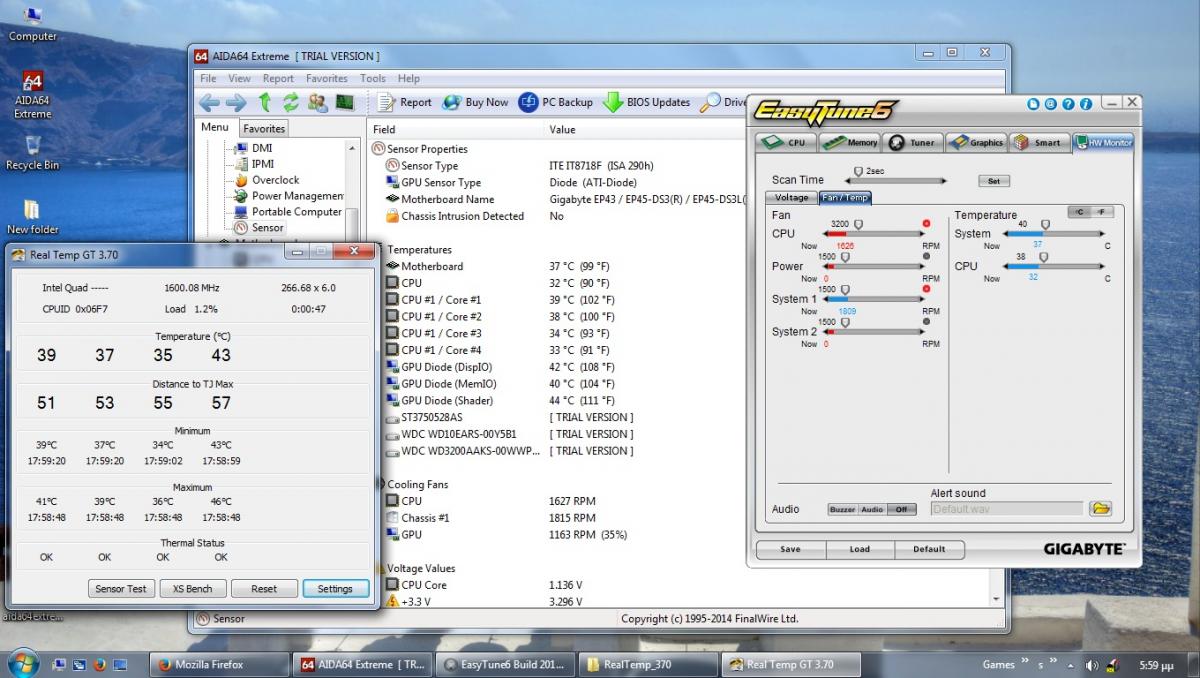
Task: Set alert mode to Audio in EasyTune6
Action: [x=872, y=509]
